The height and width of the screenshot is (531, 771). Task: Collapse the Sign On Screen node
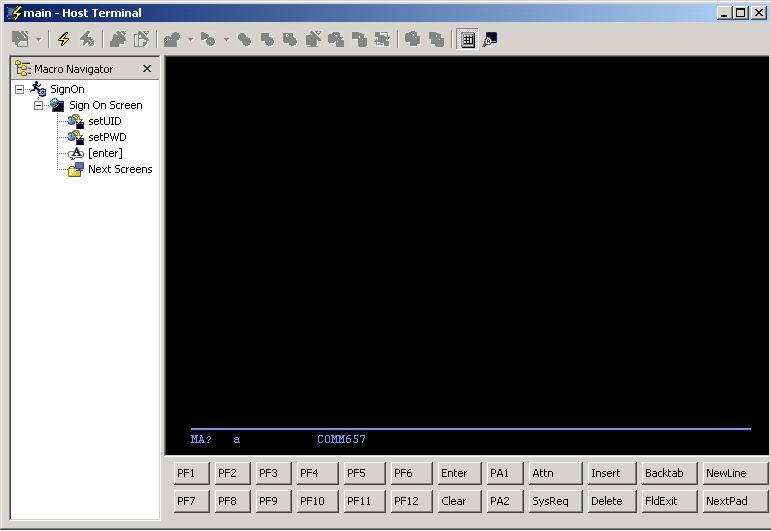[x=38, y=105]
